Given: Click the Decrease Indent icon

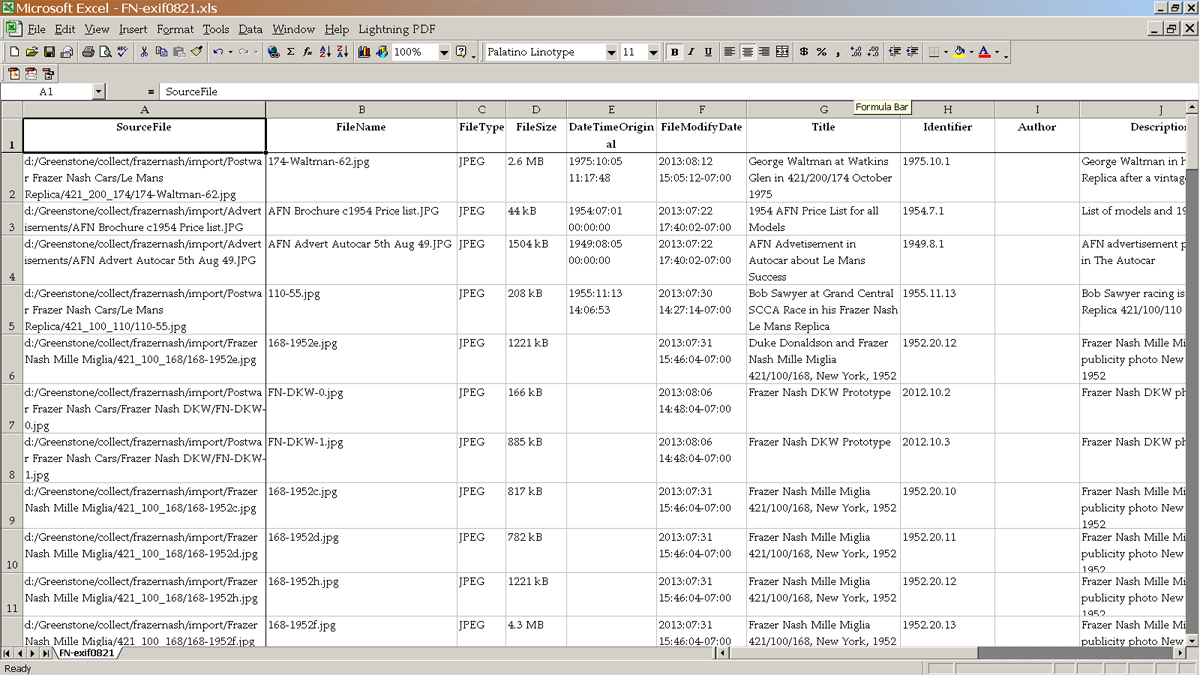Looking at the screenshot, I should pos(894,52).
